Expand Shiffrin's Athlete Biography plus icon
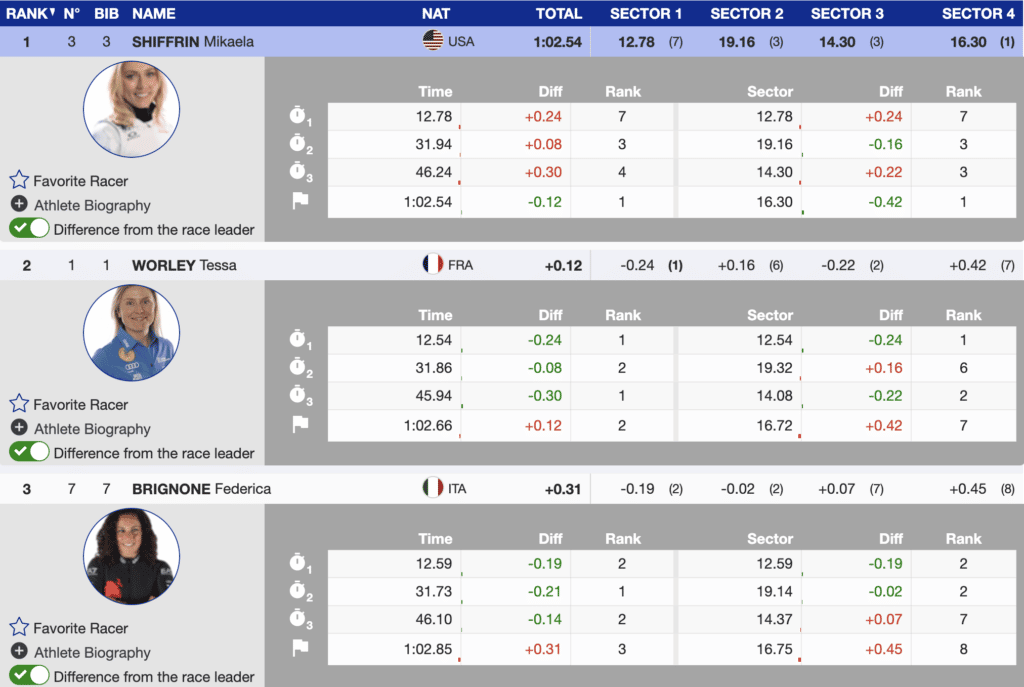 pos(19,205)
